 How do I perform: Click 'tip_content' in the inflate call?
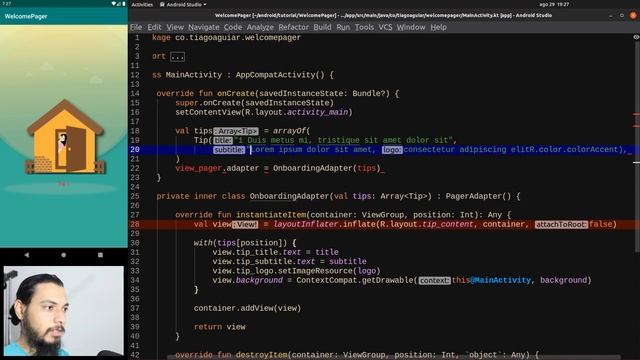pos(448,224)
